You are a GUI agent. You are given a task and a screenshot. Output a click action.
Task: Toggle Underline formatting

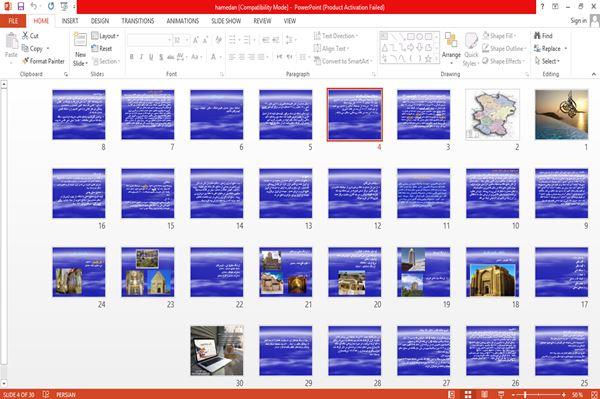(151, 57)
